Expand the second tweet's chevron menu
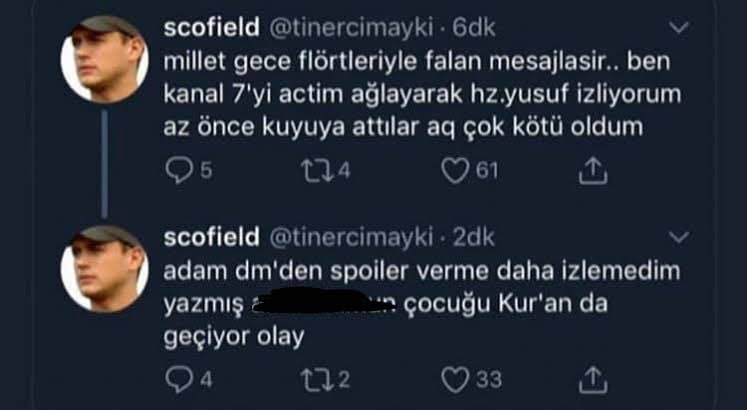The image size is (747, 410). [x=679, y=237]
